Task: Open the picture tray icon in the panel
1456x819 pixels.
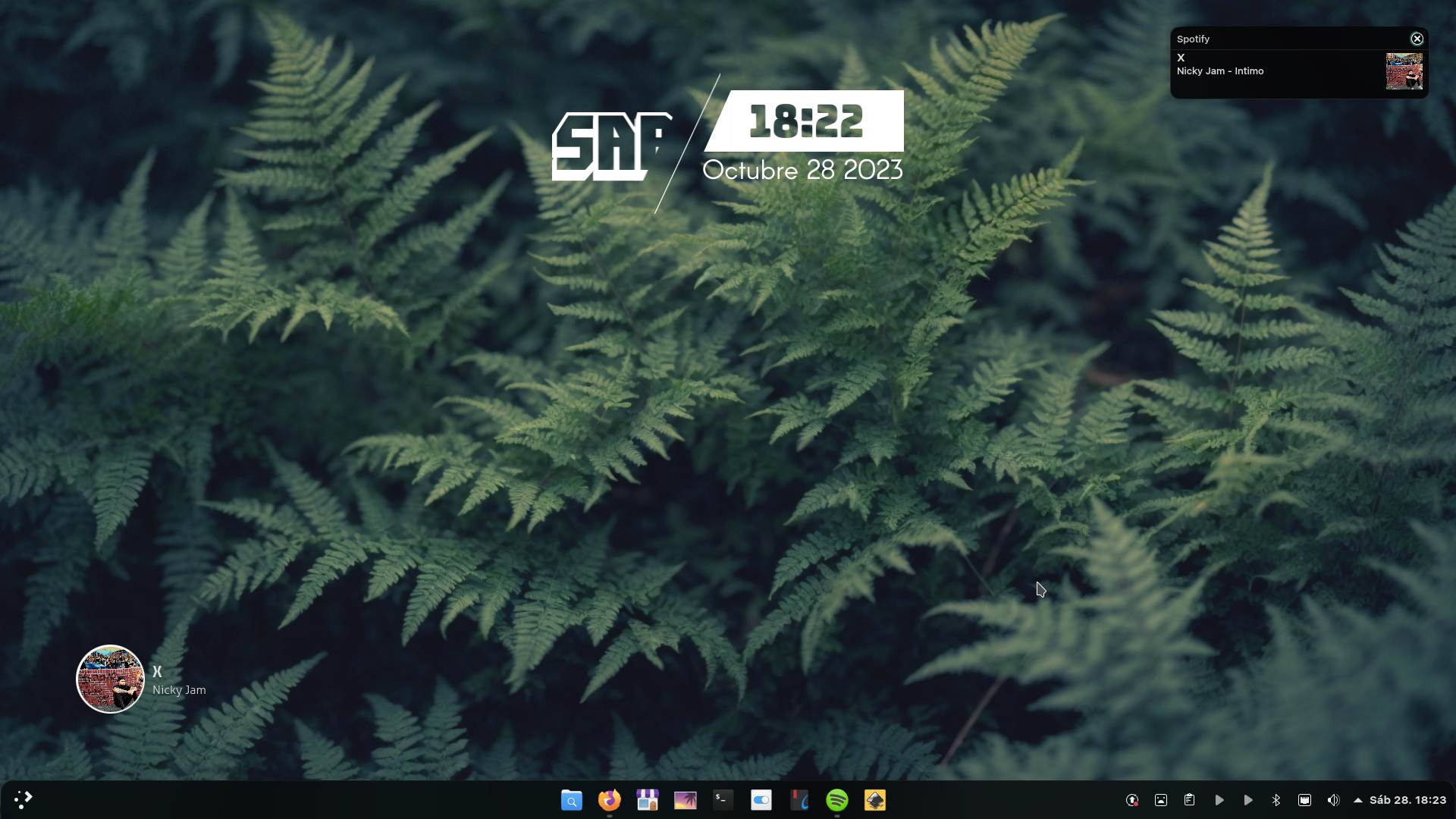Action: 1161,800
